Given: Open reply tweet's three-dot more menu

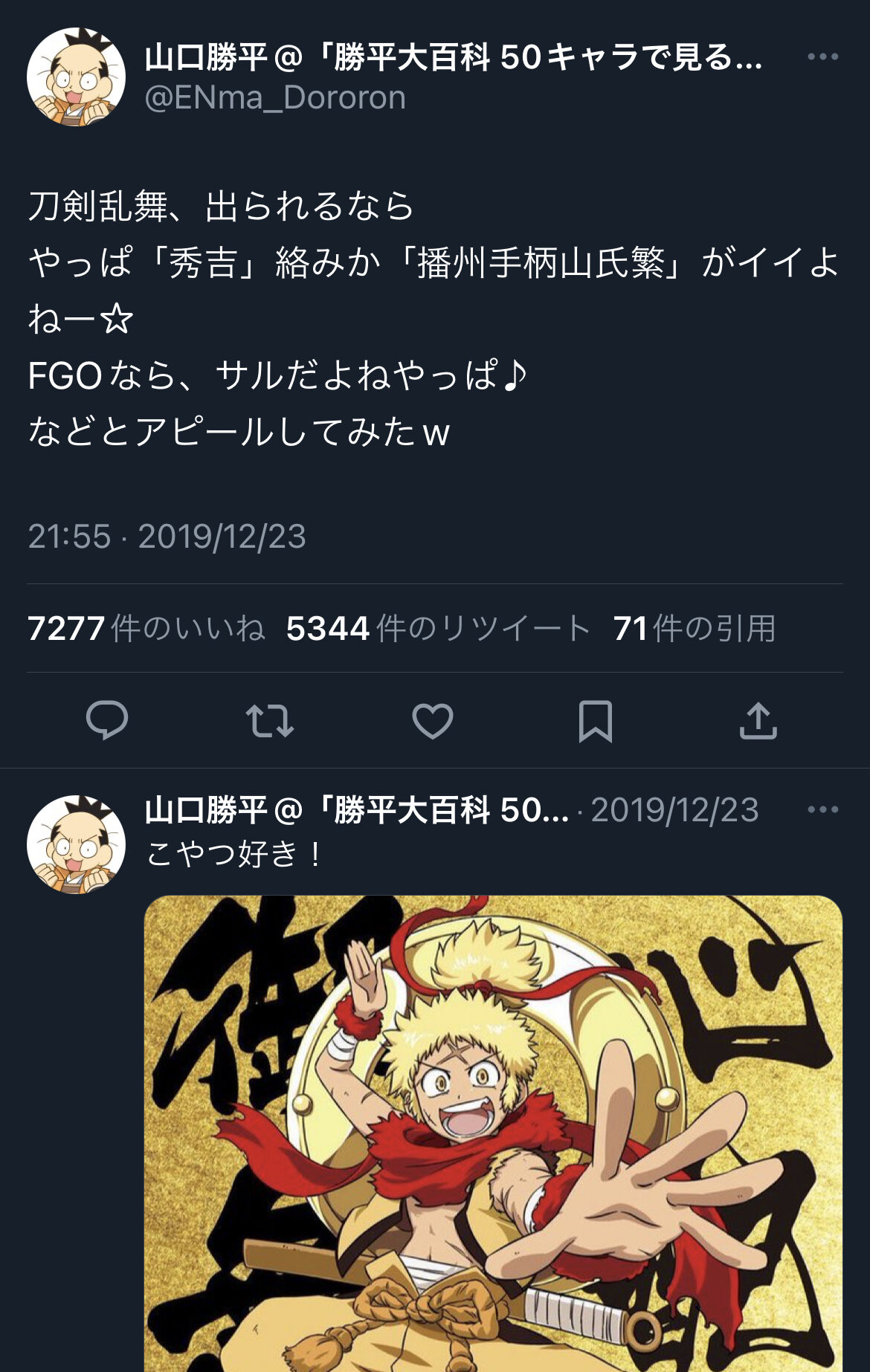Looking at the screenshot, I should coord(822,809).
